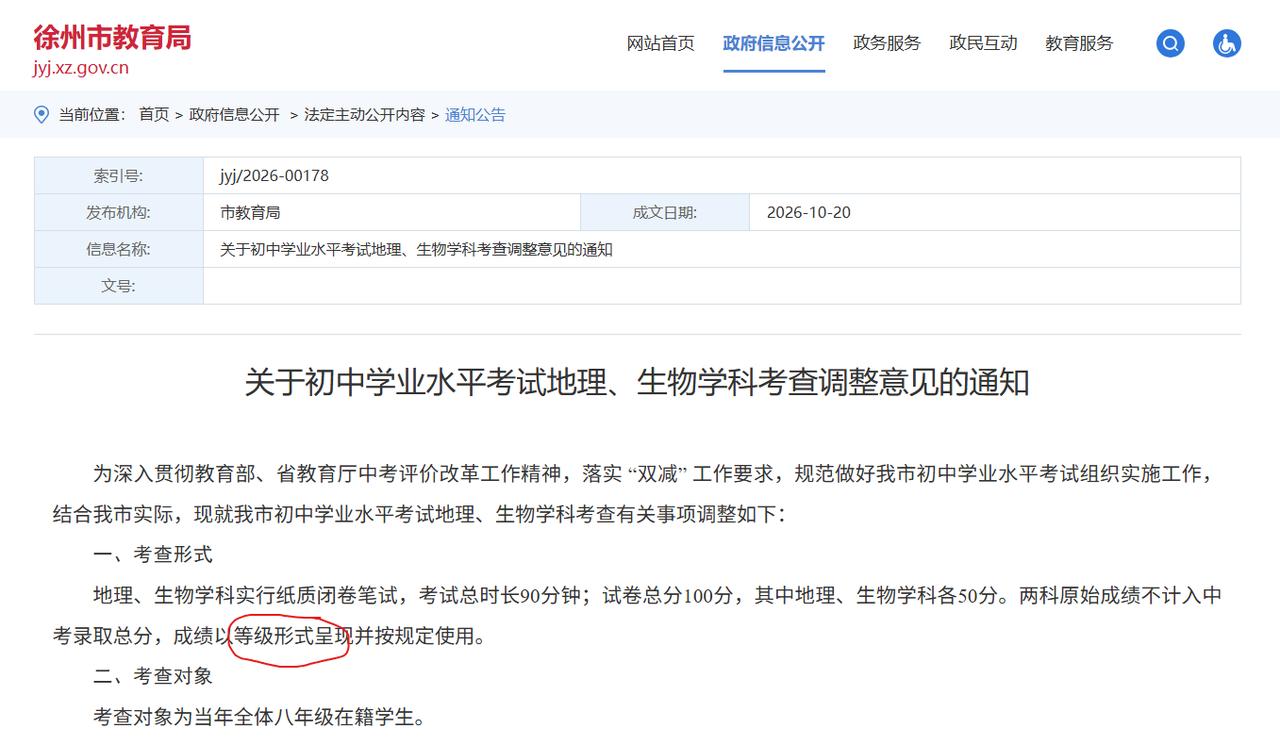
Task: Click the date value 2026-10-20
Action: point(809,212)
